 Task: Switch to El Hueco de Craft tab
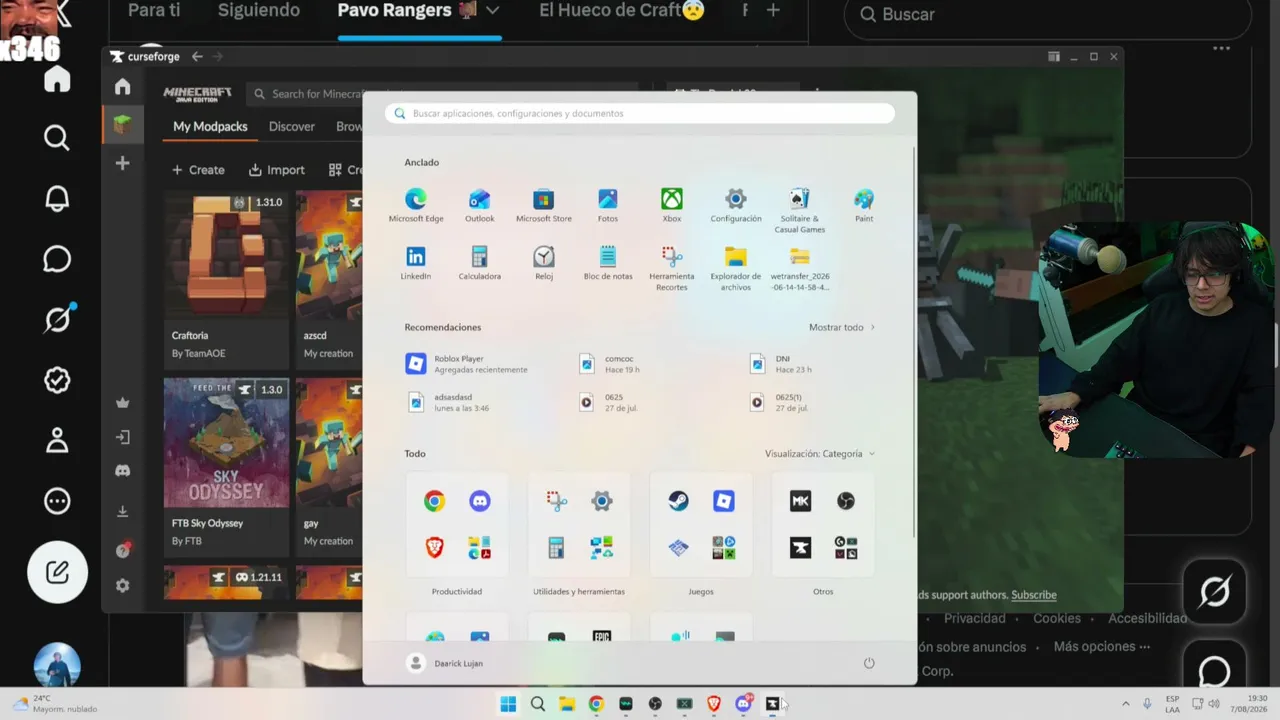[x=622, y=11]
